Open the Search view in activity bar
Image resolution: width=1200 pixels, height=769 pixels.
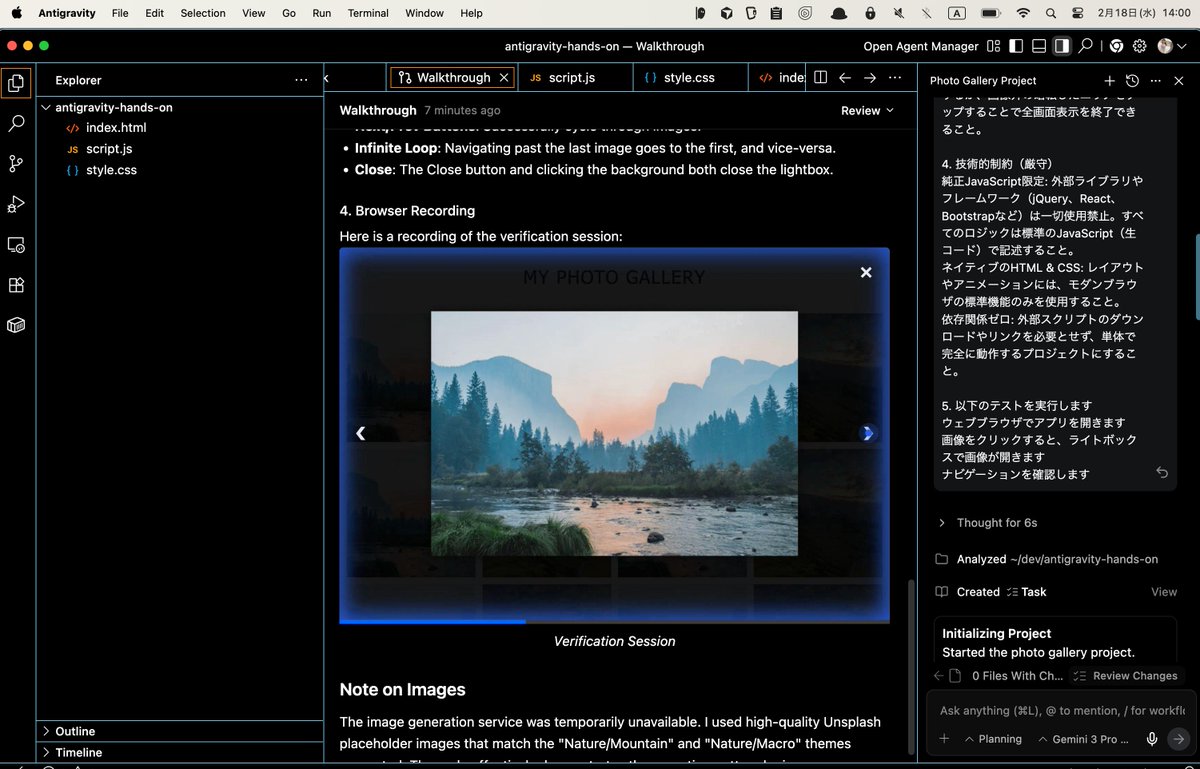click(16, 124)
